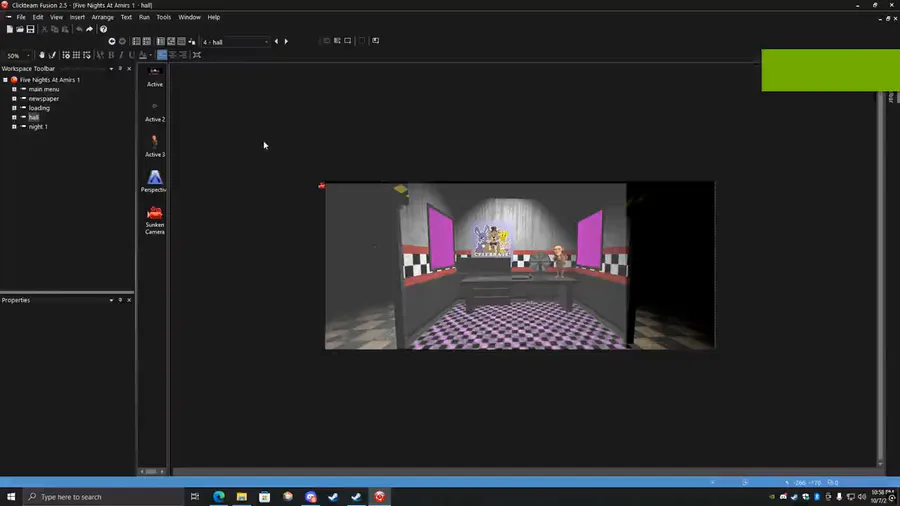The height and width of the screenshot is (506, 900).
Task: Open the Discord taskbar icon
Action: pyautogui.click(x=311, y=497)
